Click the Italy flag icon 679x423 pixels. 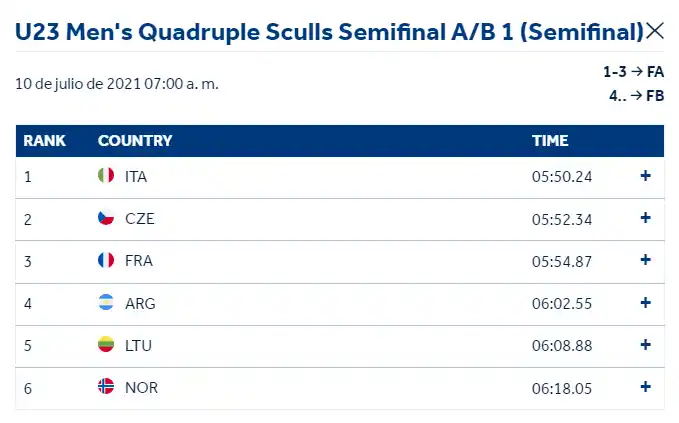tap(105, 176)
